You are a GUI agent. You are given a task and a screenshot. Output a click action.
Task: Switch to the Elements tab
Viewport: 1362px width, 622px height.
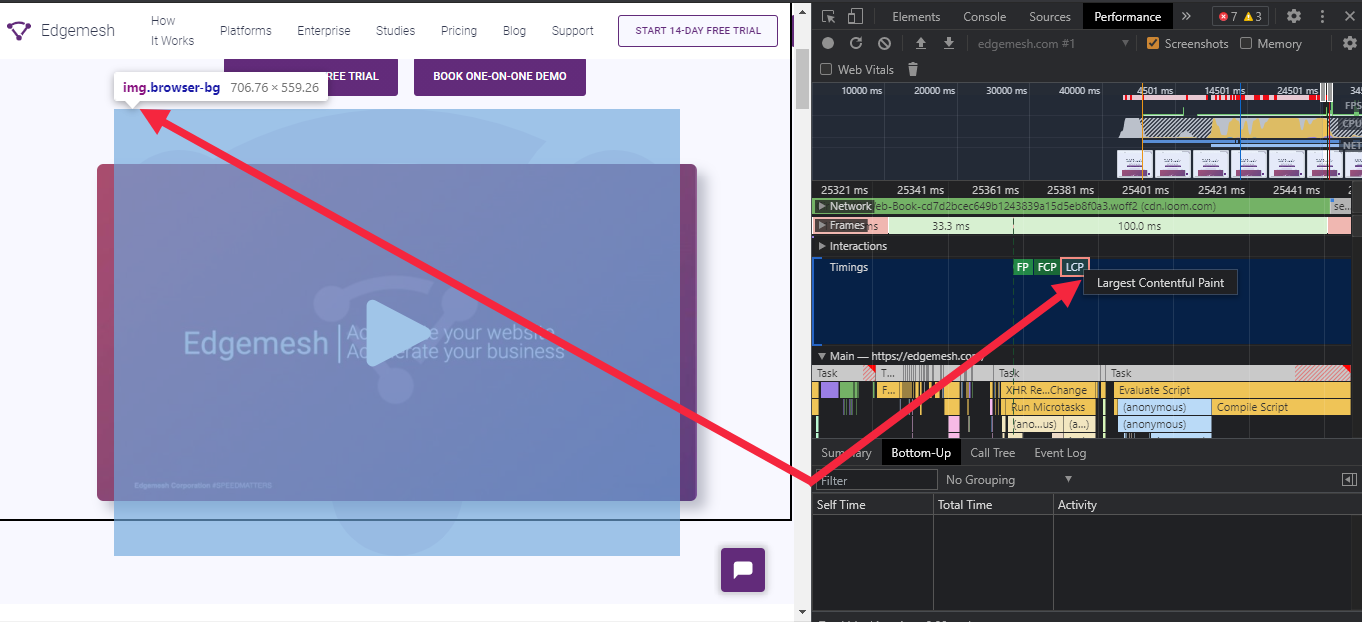coord(916,16)
